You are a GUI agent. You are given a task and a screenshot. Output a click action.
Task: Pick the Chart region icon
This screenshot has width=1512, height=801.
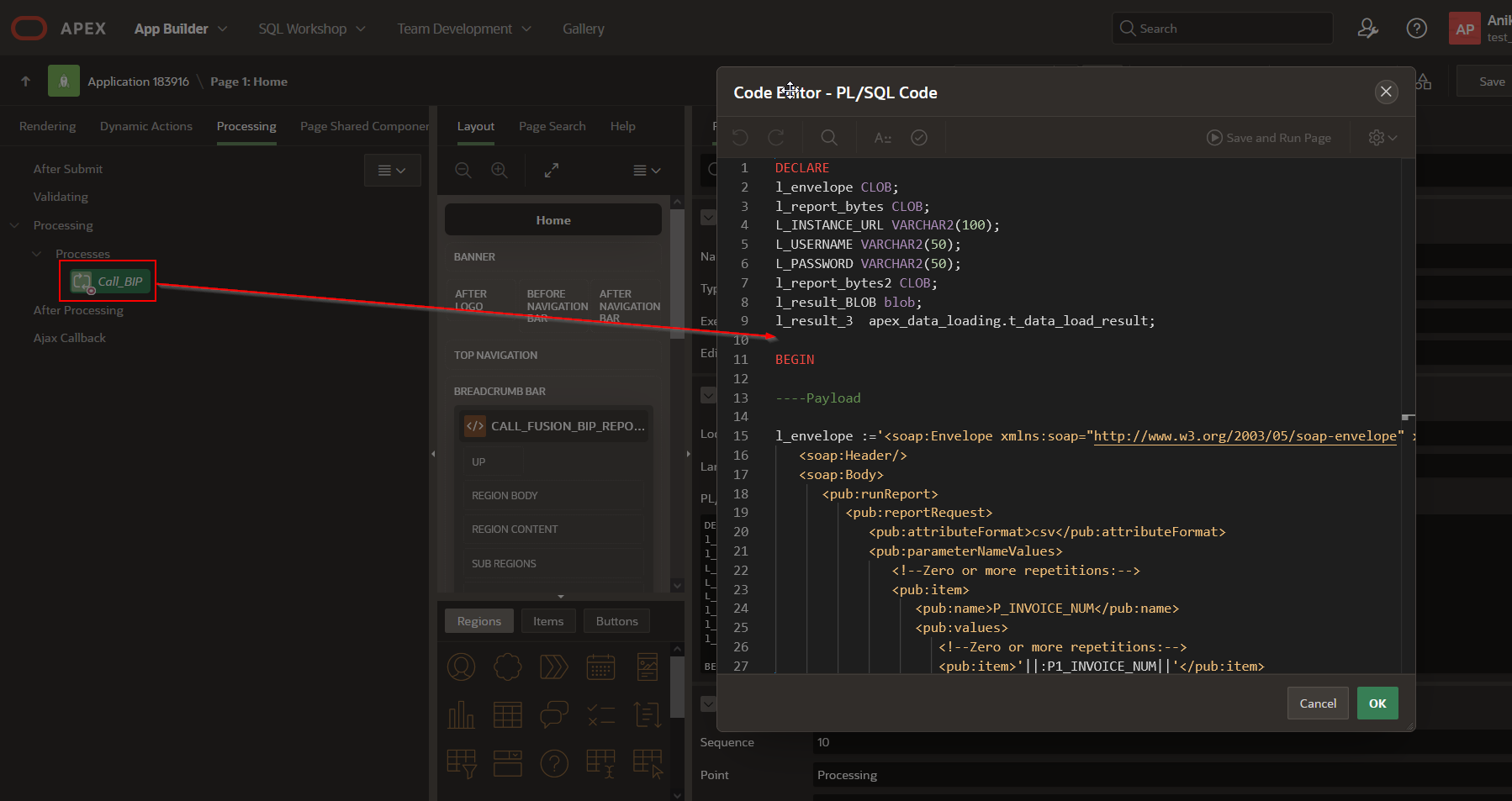pos(461,715)
